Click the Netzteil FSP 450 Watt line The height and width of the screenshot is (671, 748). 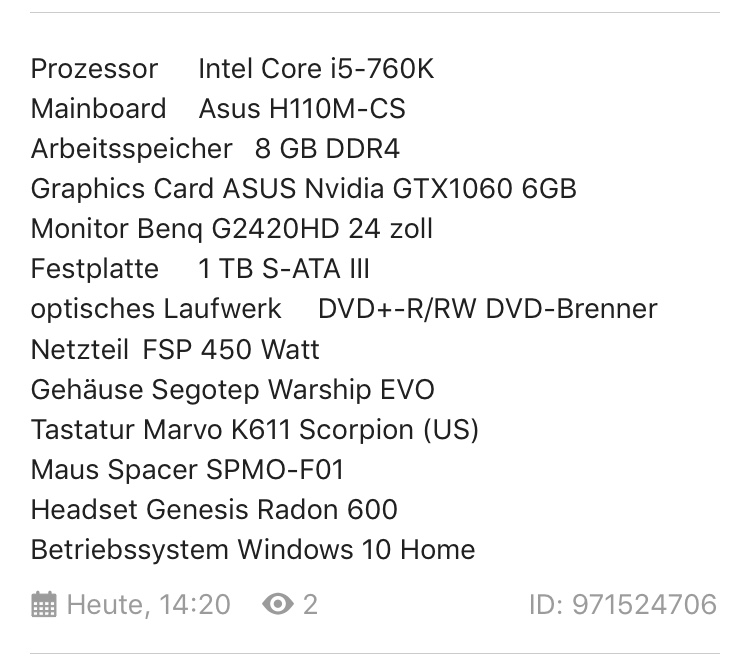tap(175, 349)
